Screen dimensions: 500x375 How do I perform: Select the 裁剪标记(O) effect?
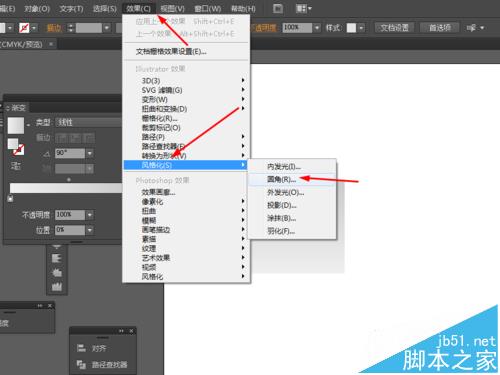pos(186,127)
